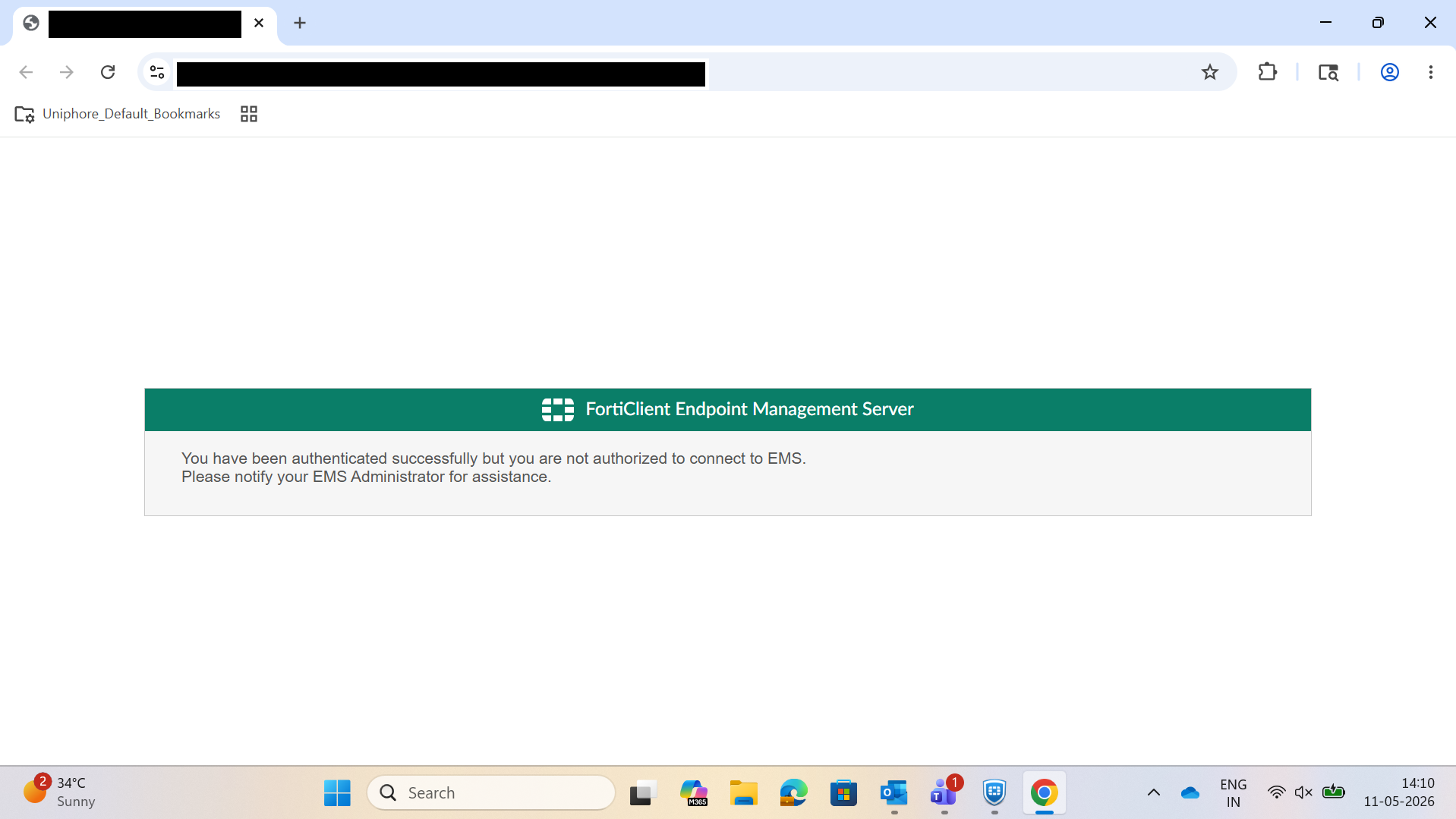
Task: Open Microsoft Teams from the taskbar
Action: (944, 793)
